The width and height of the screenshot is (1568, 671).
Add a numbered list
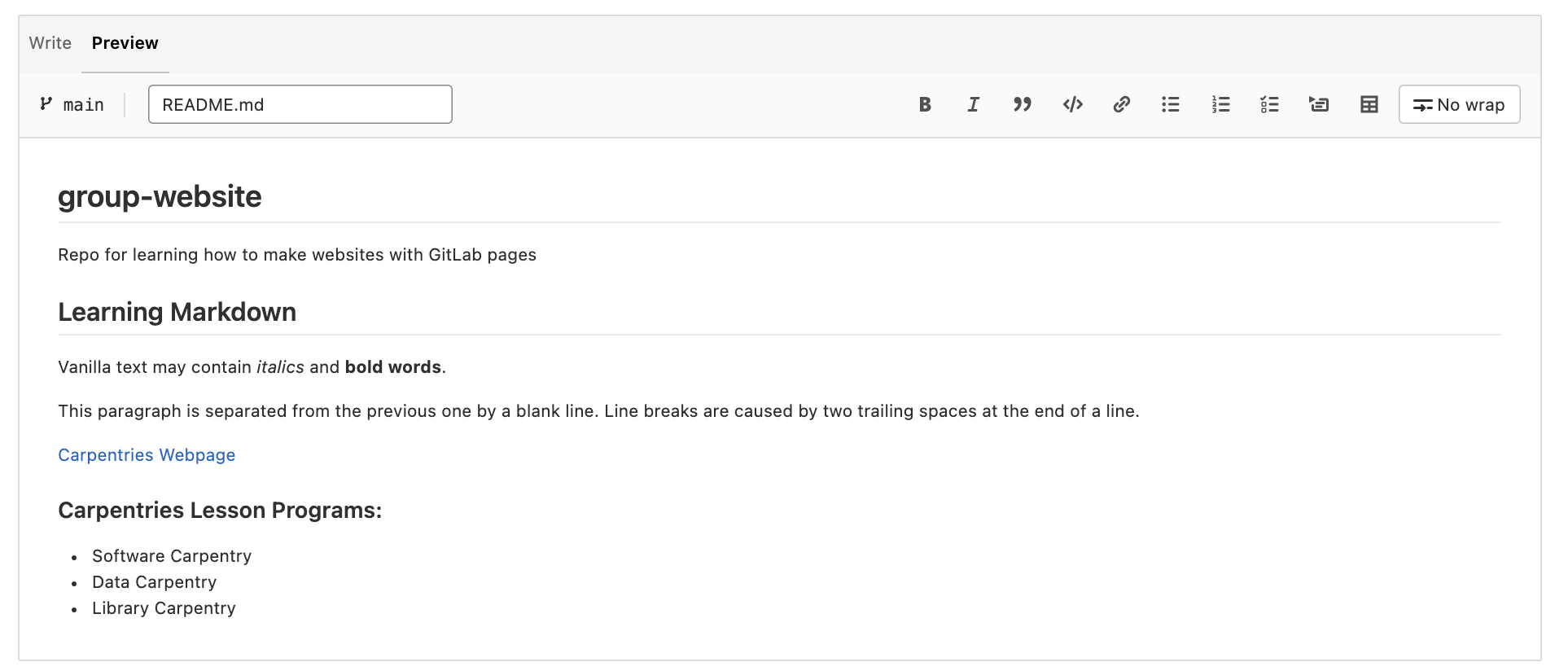click(1220, 104)
